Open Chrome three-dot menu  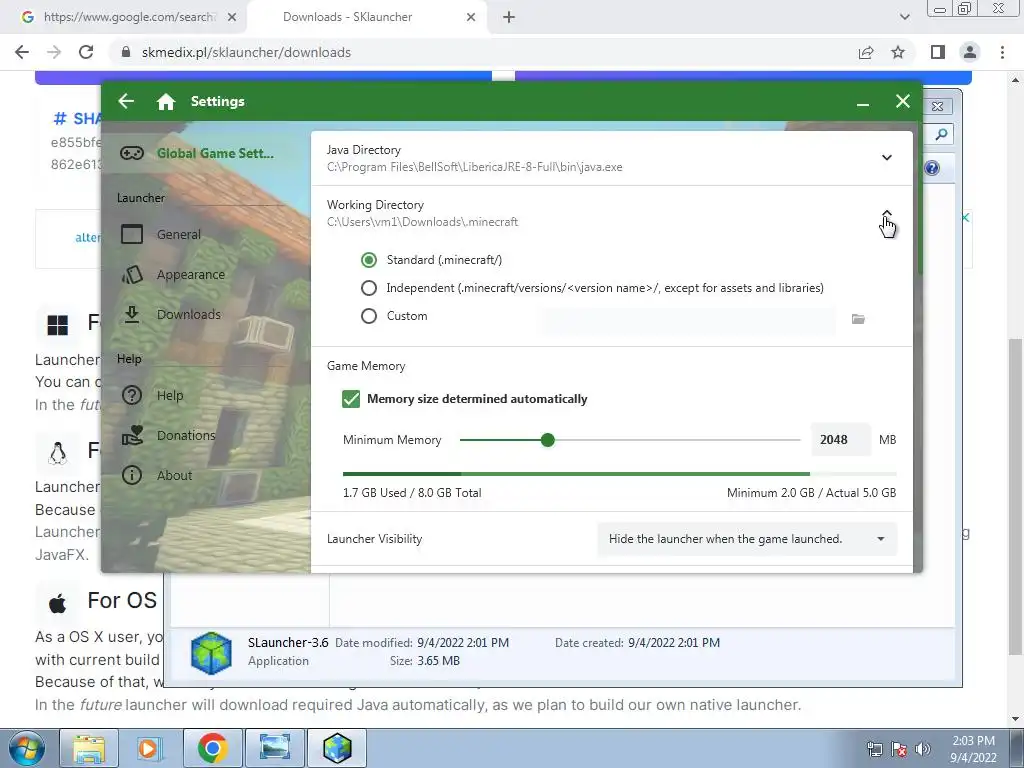click(x=1002, y=52)
